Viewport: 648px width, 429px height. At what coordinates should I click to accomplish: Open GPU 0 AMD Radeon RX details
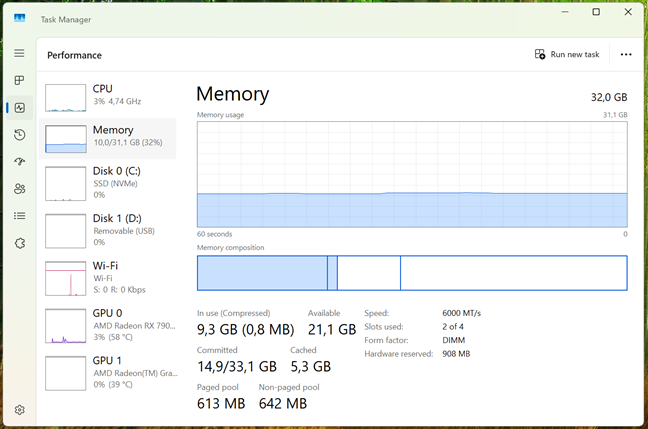[x=108, y=325]
